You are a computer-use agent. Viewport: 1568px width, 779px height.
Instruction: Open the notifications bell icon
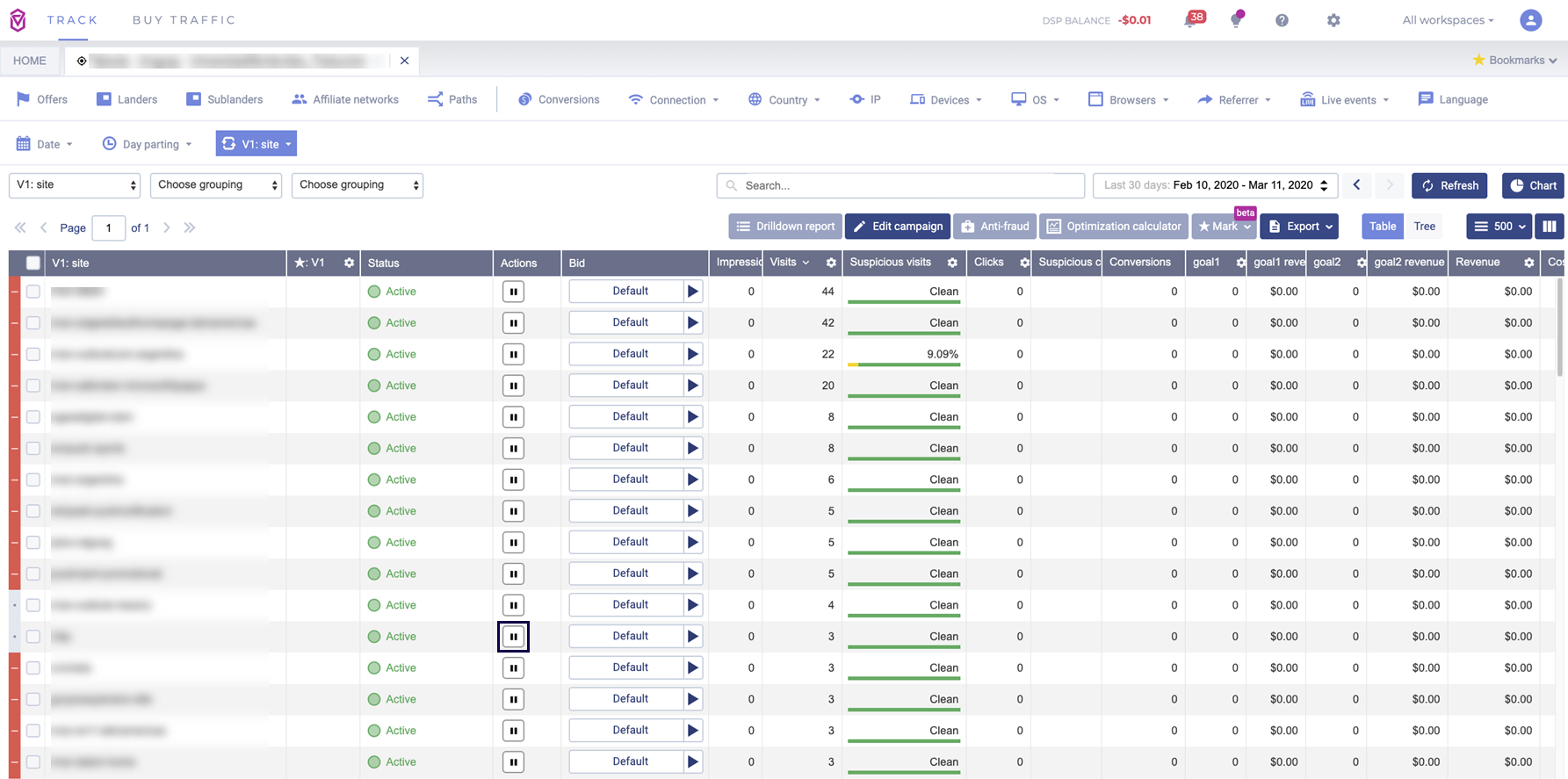coord(1191,20)
